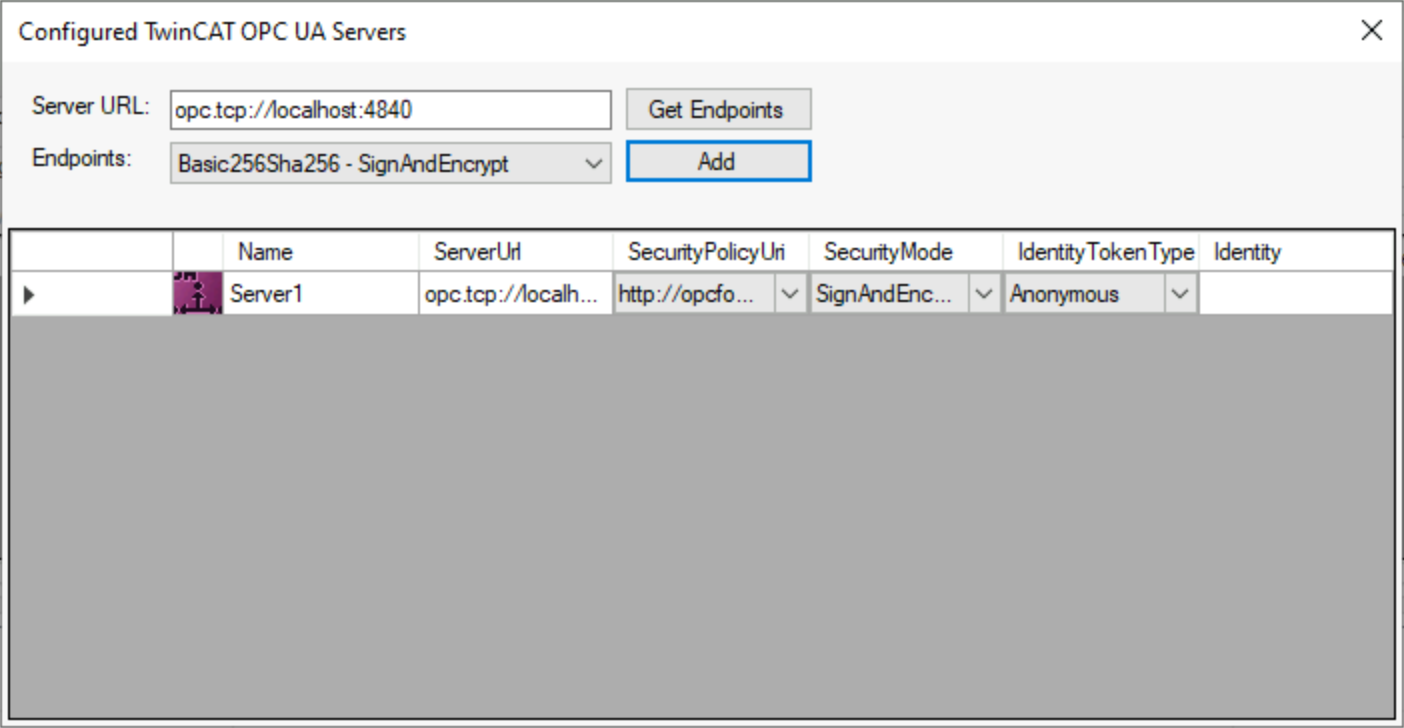Open the Server1 SecurityPolicyUri dropdown

790,294
